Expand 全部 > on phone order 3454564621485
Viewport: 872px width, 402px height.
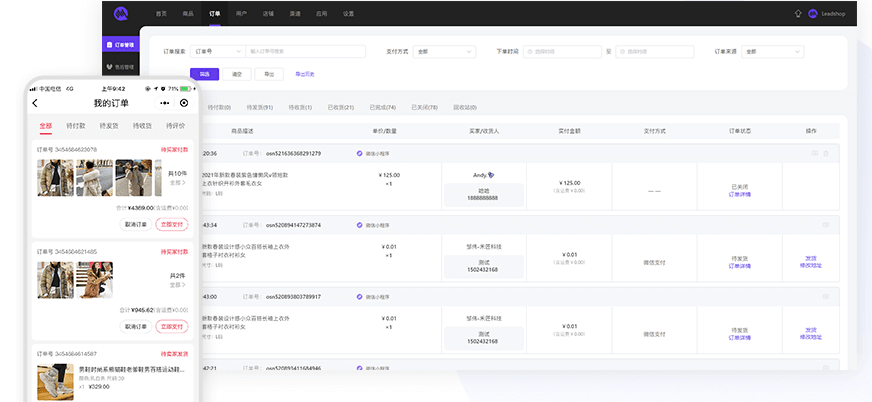click(x=177, y=285)
